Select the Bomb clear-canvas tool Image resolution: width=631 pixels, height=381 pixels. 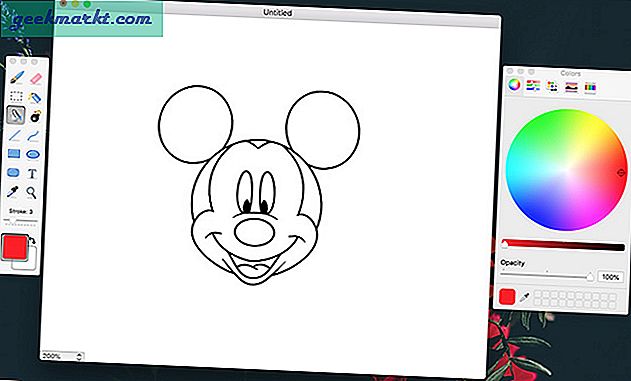click(35, 116)
